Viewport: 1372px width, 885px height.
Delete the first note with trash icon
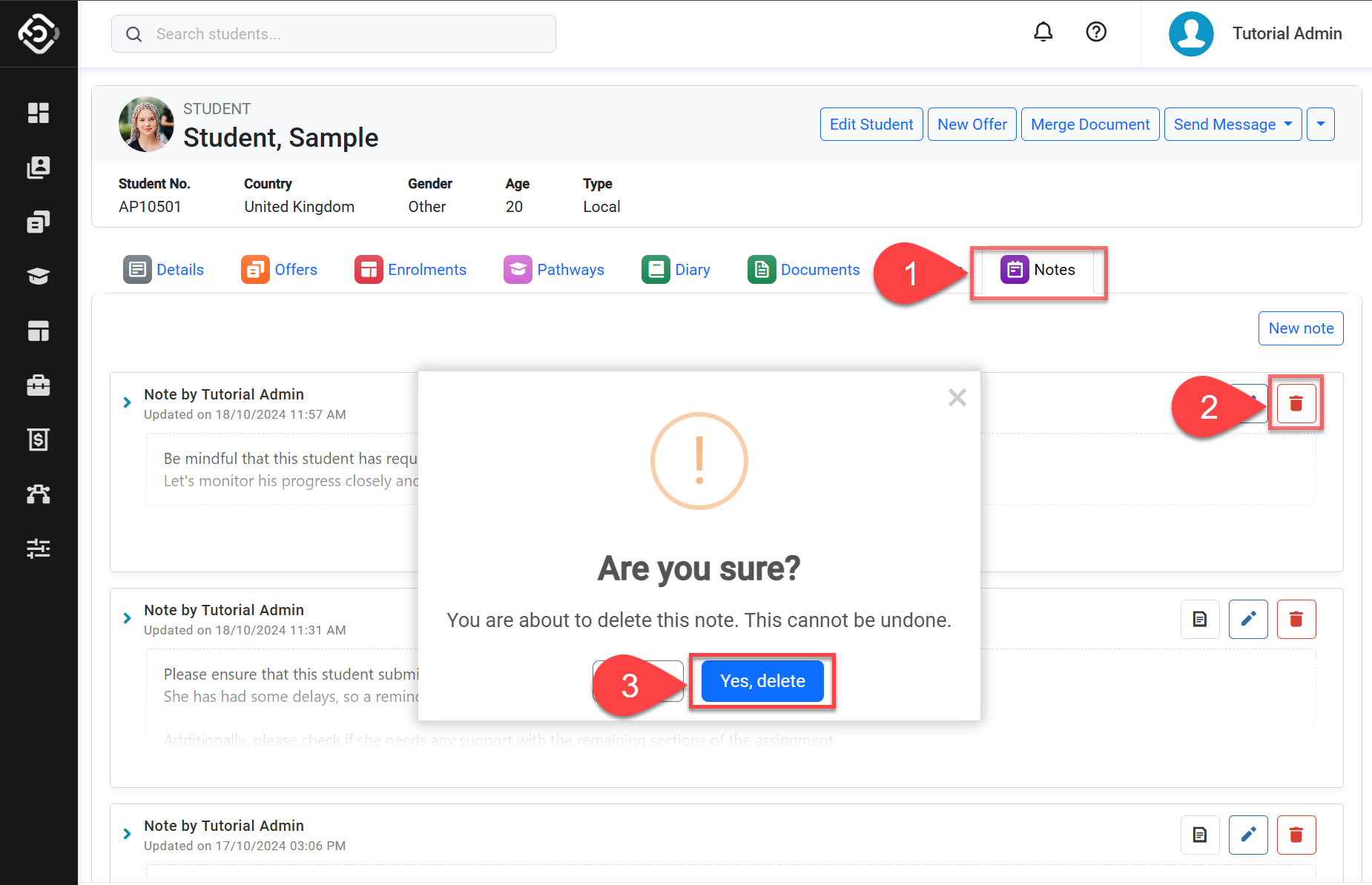pos(1296,403)
